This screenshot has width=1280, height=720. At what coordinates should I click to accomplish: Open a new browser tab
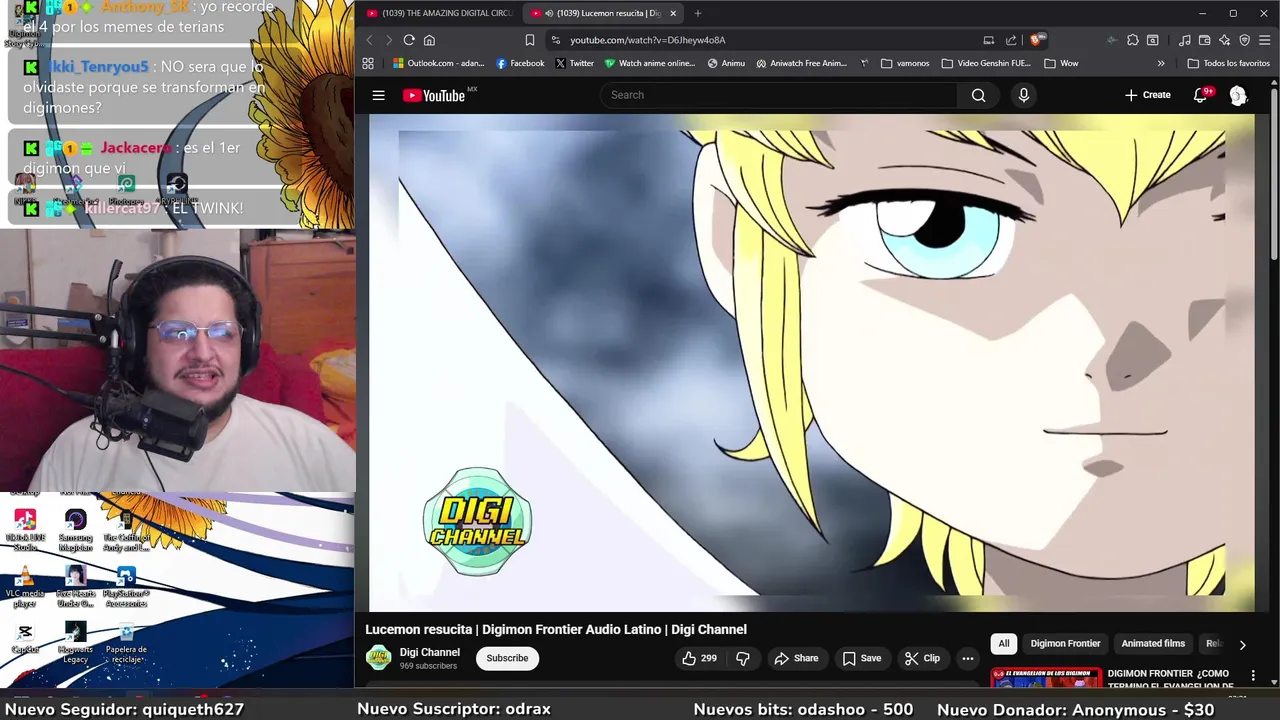pos(698,13)
